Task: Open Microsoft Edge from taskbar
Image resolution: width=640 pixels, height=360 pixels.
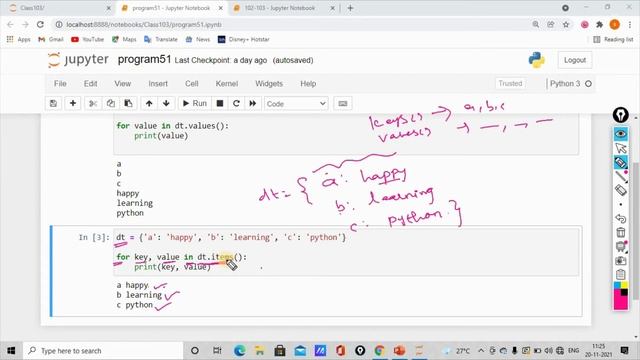Action: (x=240, y=351)
